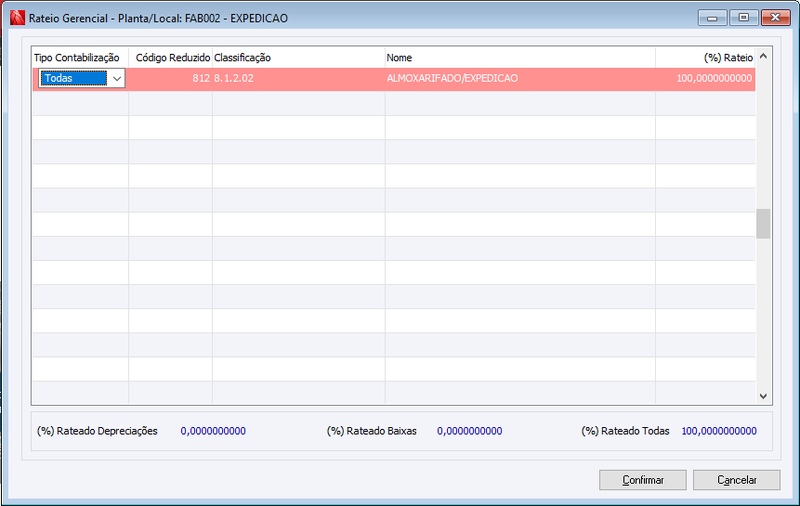Click the Classificação column header
Image resolution: width=800 pixels, height=506 pixels.
coord(298,58)
